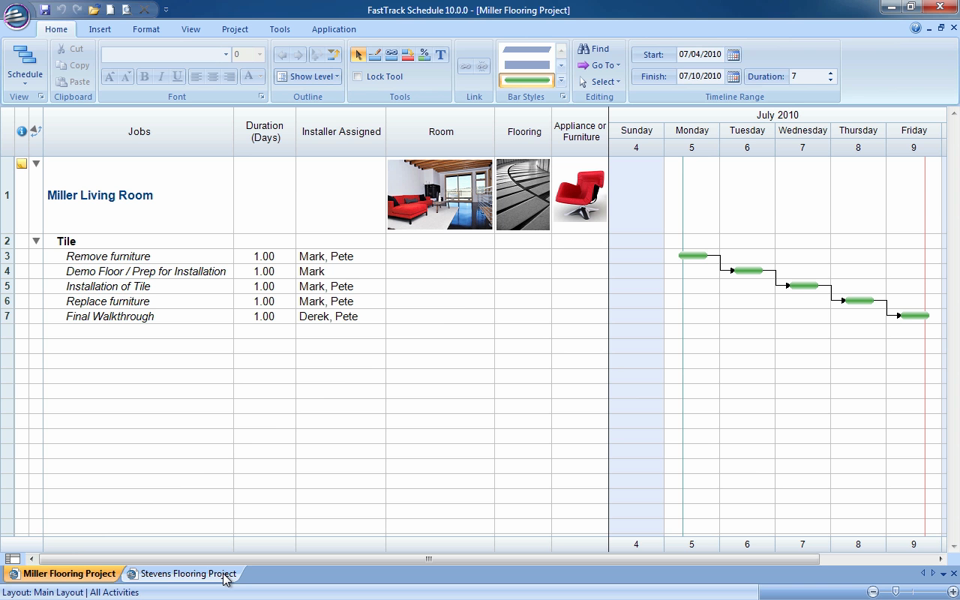Collapse the Miller Living Room outline
The image size is (960, 600).
(x=36, y=163)
